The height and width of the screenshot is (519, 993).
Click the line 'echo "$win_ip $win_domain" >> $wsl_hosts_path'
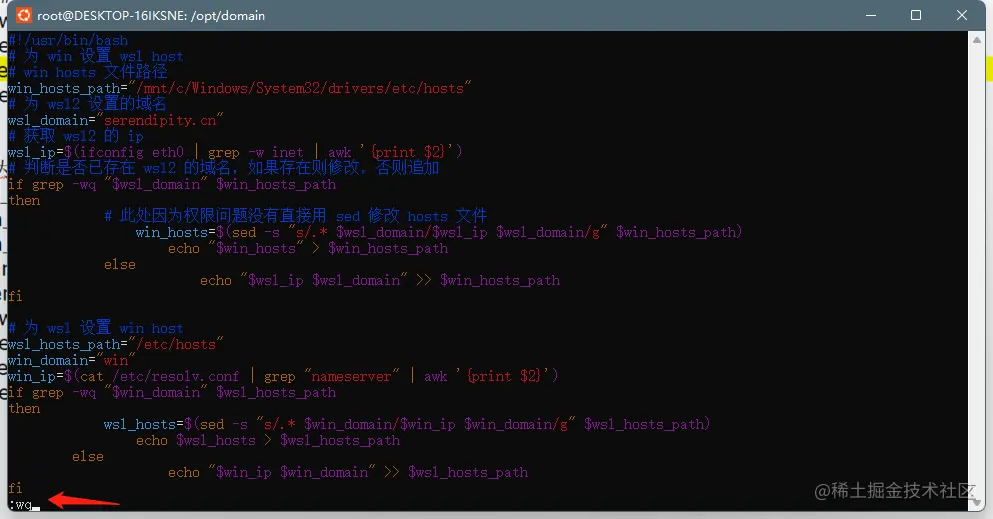tap(348, 472)
